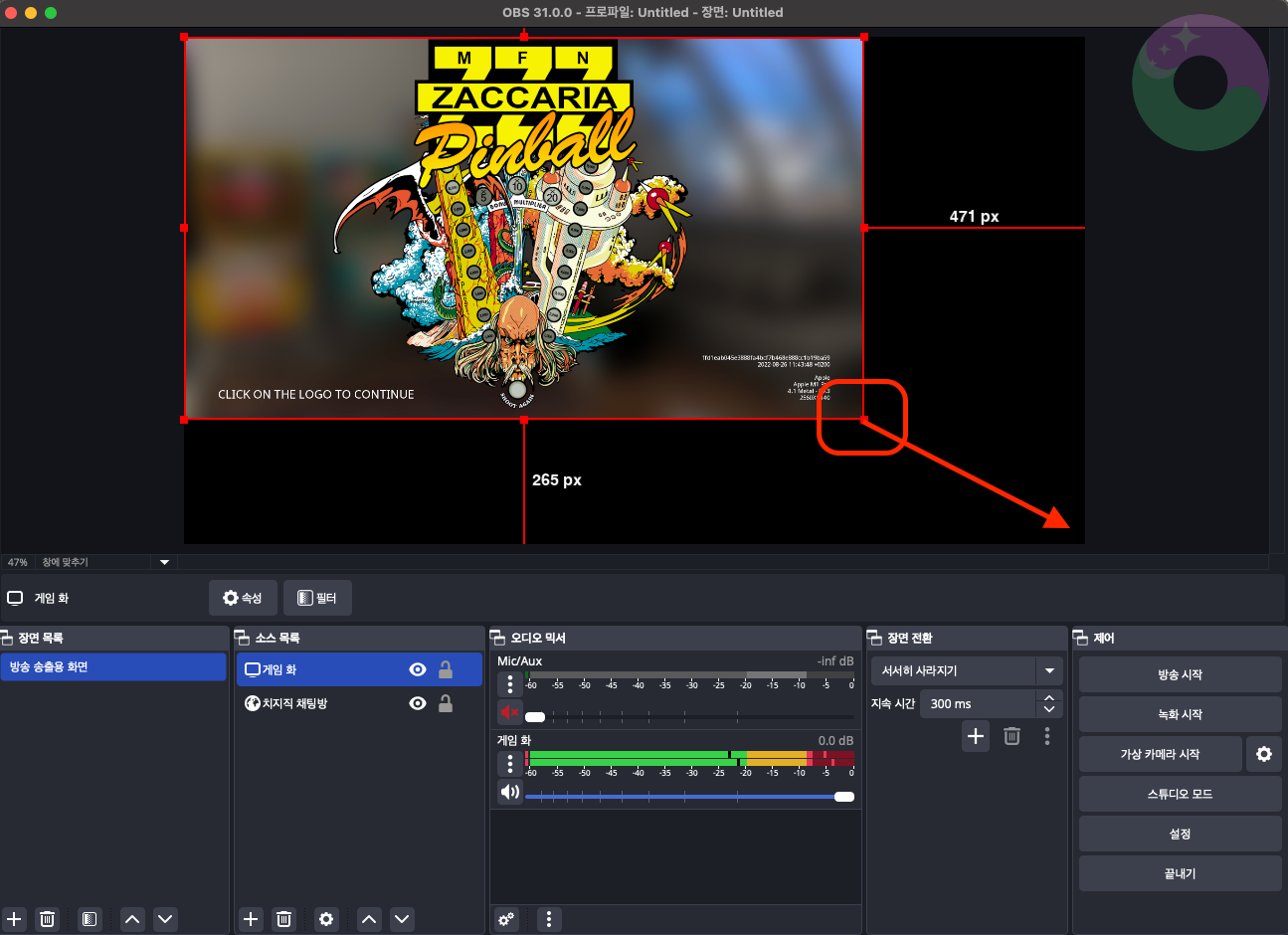Screen dimensions: 1288x935
Task: Click the display icon beside 게임 화 in source toolbar
Action: pyautogui.click(x=15, y=598)
